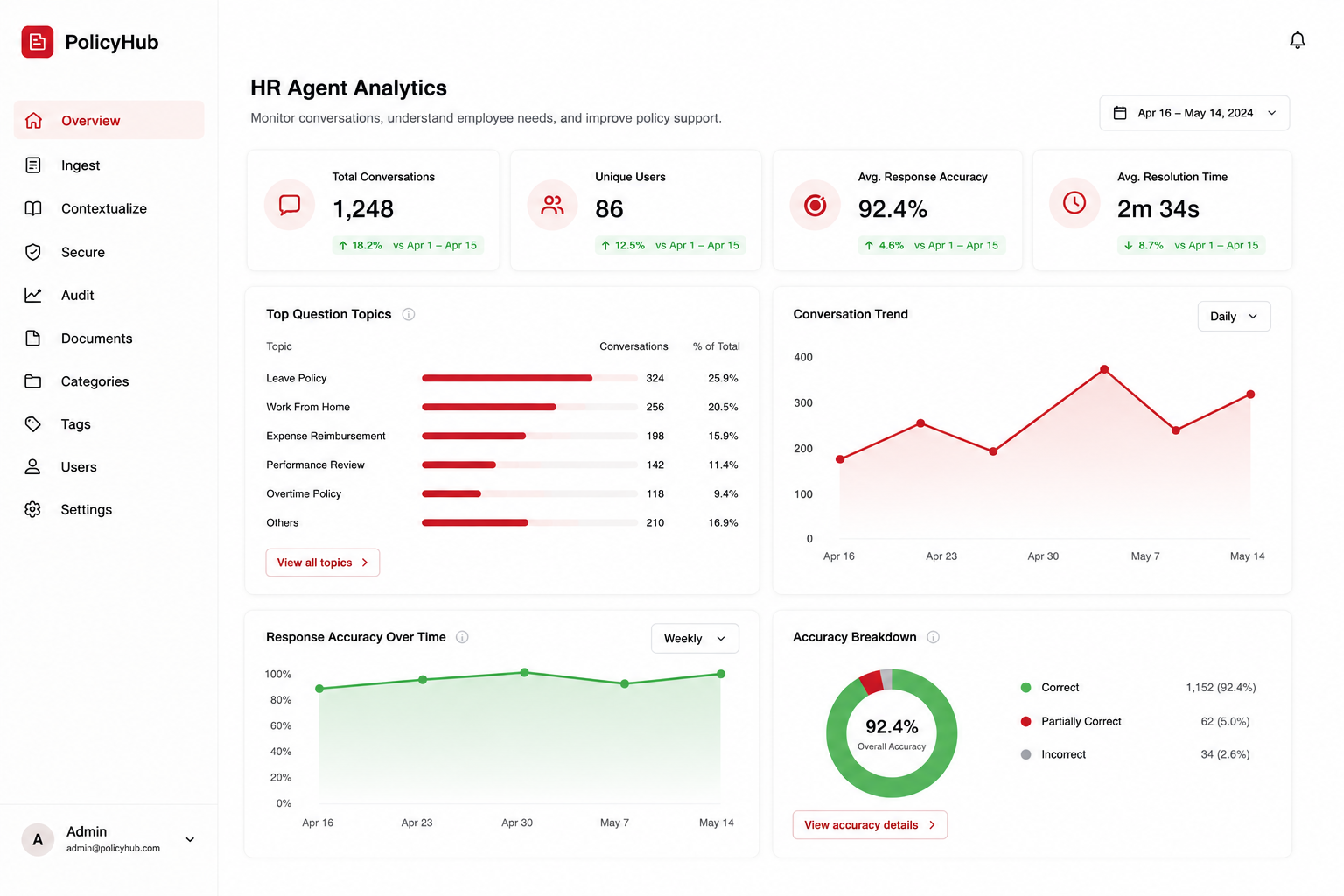This screenshot has height=896, width=1344.
Task: Click the Categories folder icon
Action: (x=33, y=381)
